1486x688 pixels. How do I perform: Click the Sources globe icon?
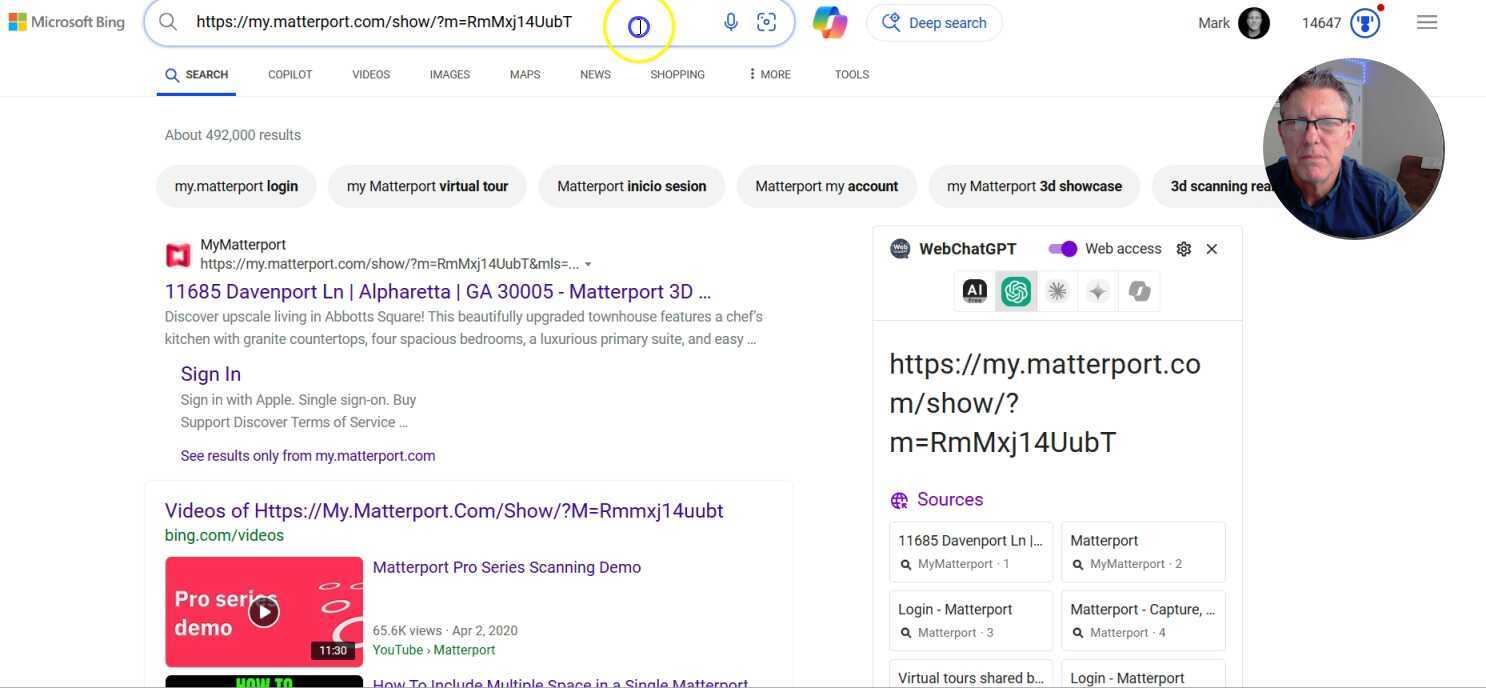pos(899,501)
